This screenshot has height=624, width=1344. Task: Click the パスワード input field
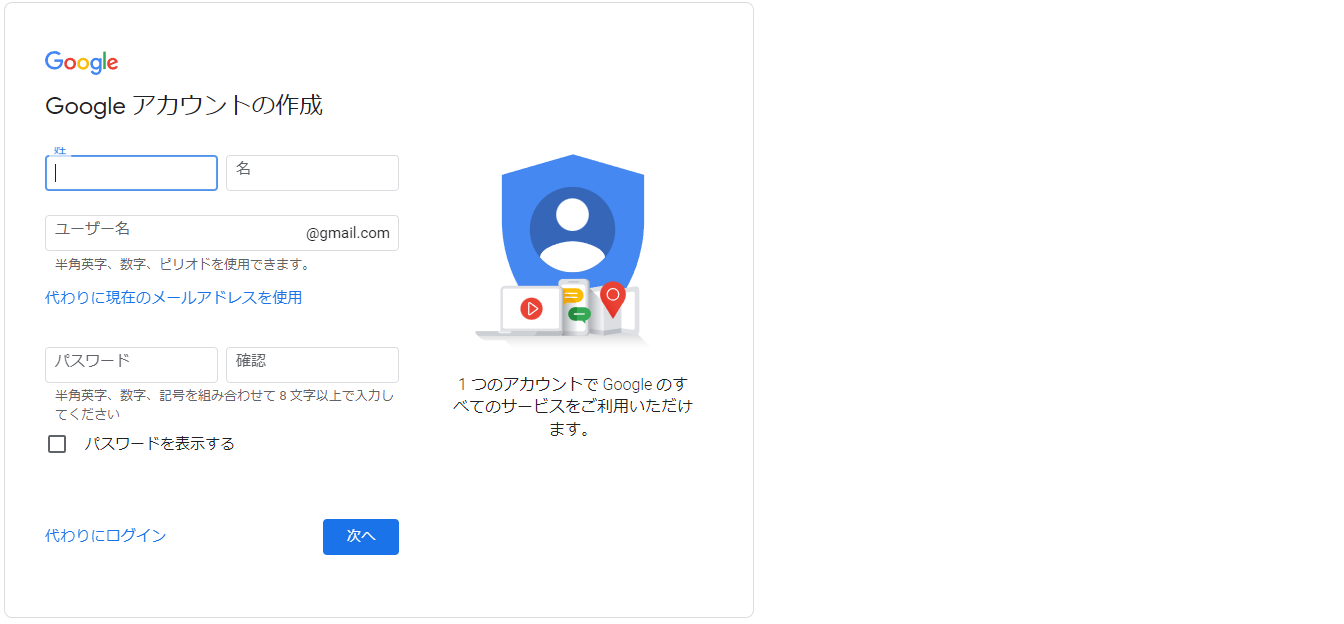point(131,365)
